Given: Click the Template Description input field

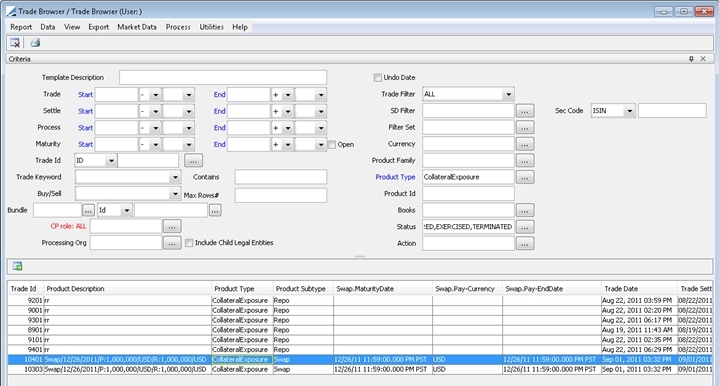Looking at the screenshot, I should [x=223, y=77].
